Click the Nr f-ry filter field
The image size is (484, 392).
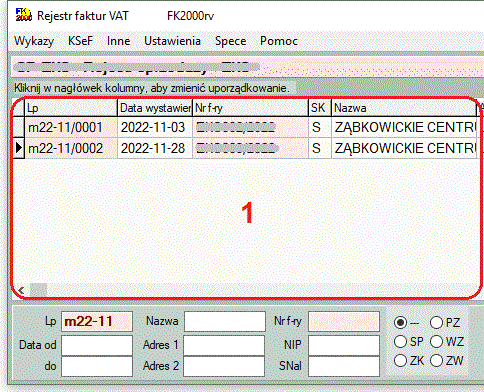[344, 321]
